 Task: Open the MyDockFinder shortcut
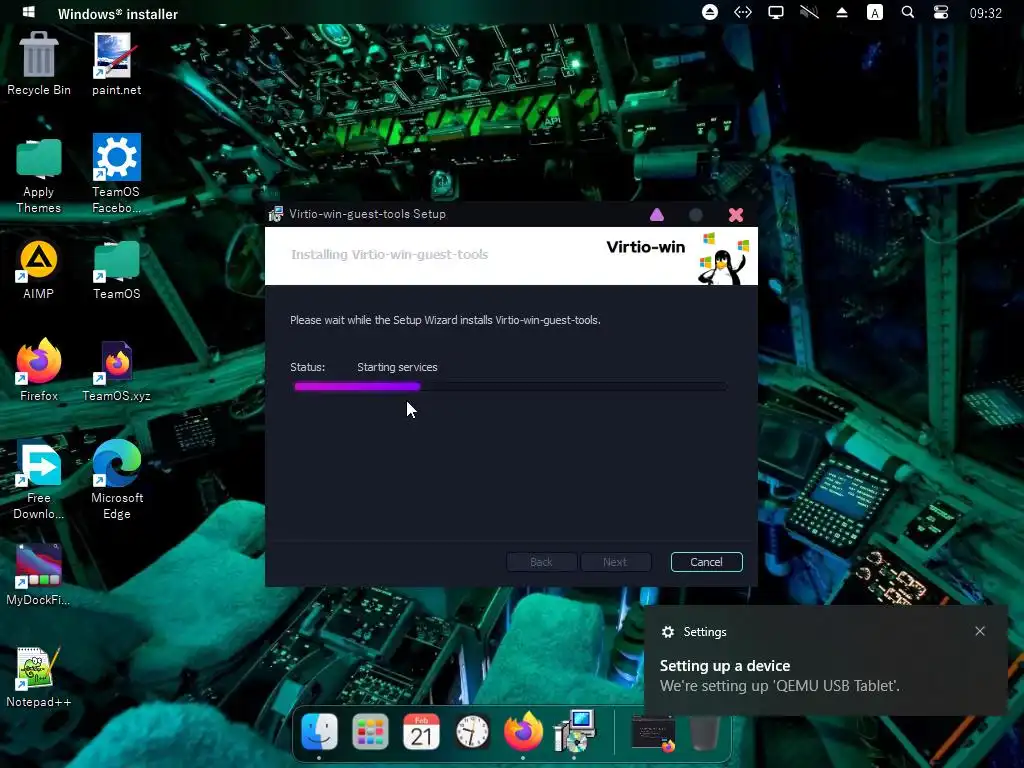click(39, 575)
